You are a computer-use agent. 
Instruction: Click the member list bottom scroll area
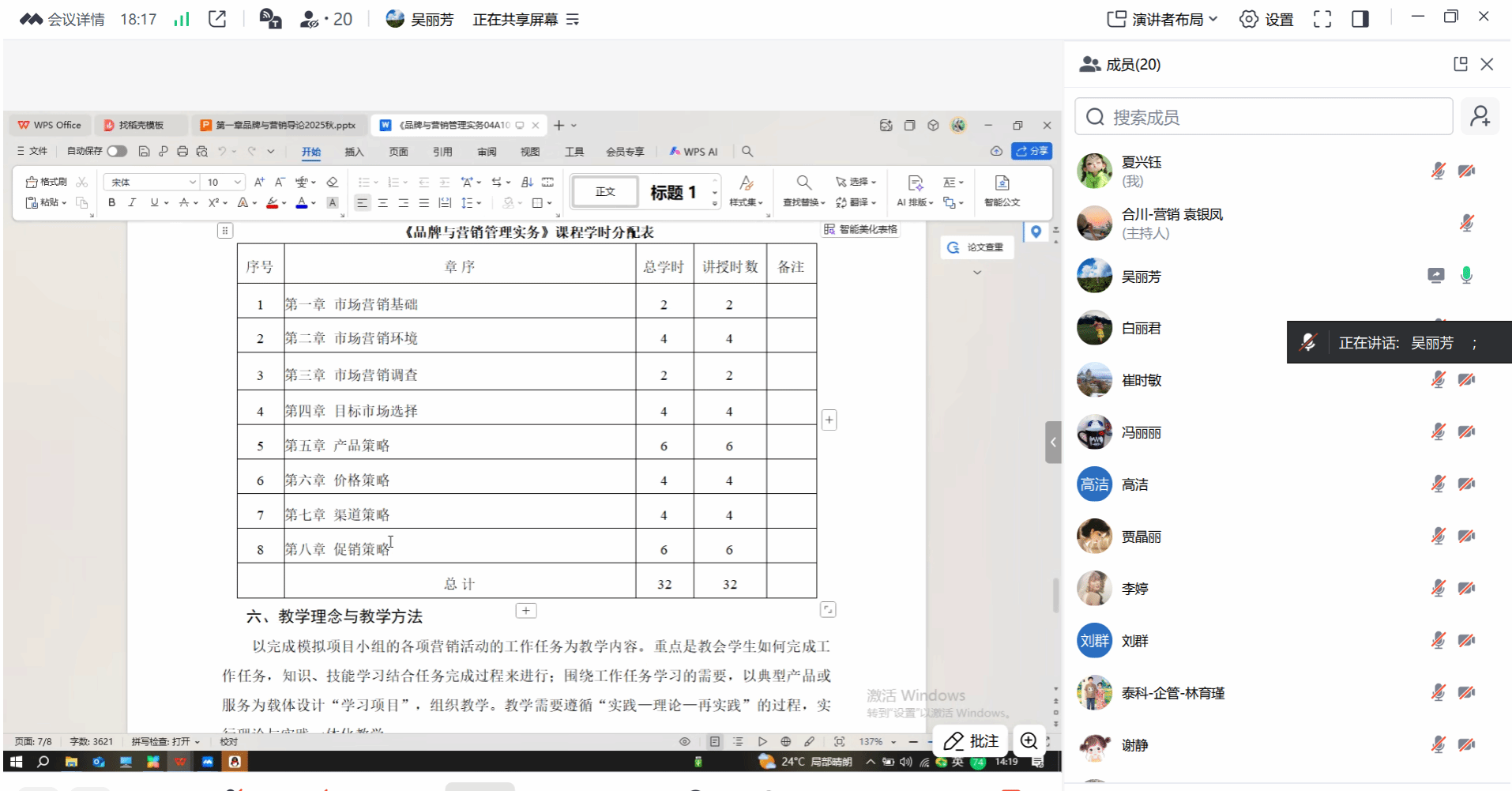tap(1288, 778)
